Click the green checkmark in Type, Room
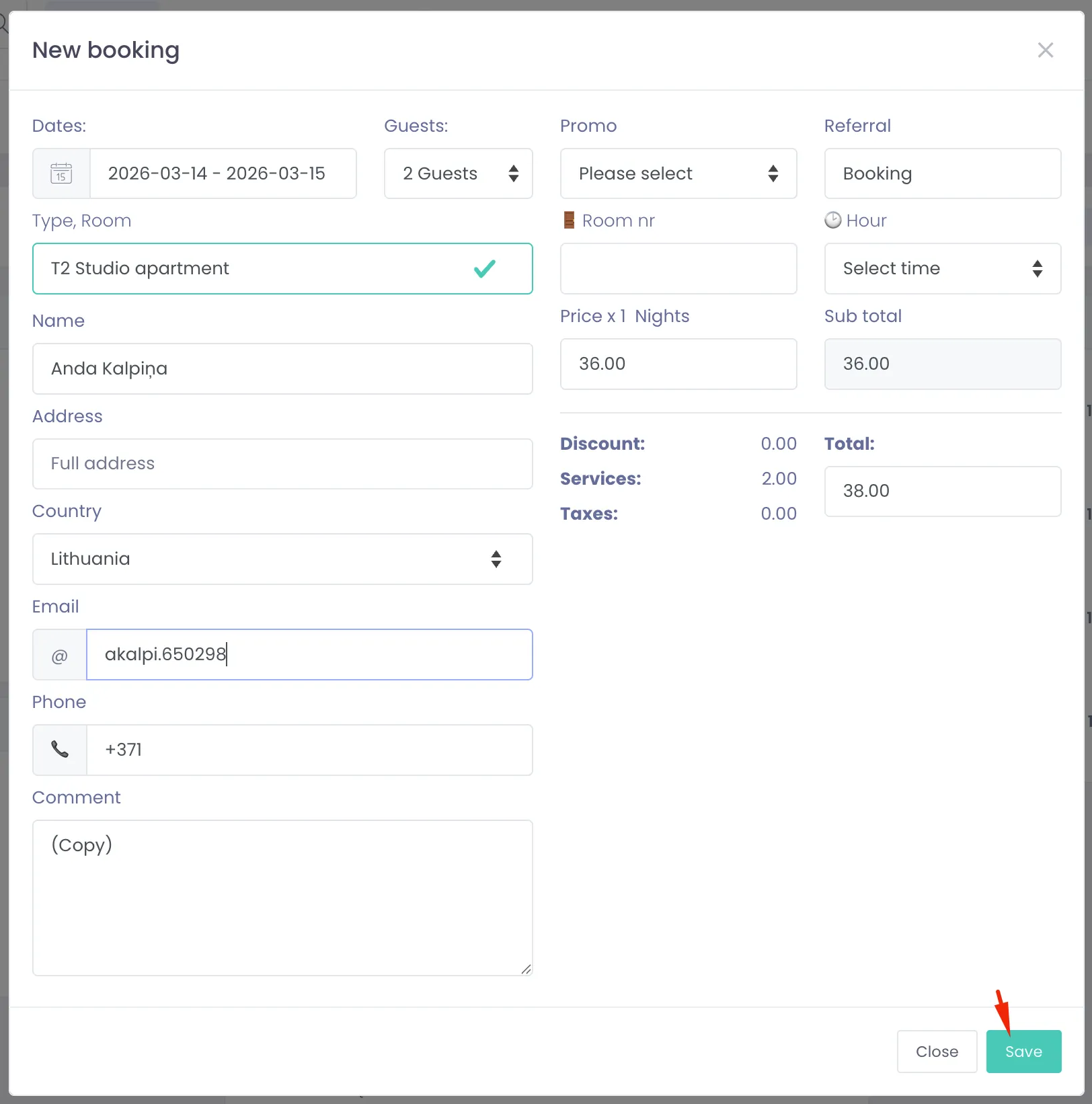 click(x=484, y=268)
